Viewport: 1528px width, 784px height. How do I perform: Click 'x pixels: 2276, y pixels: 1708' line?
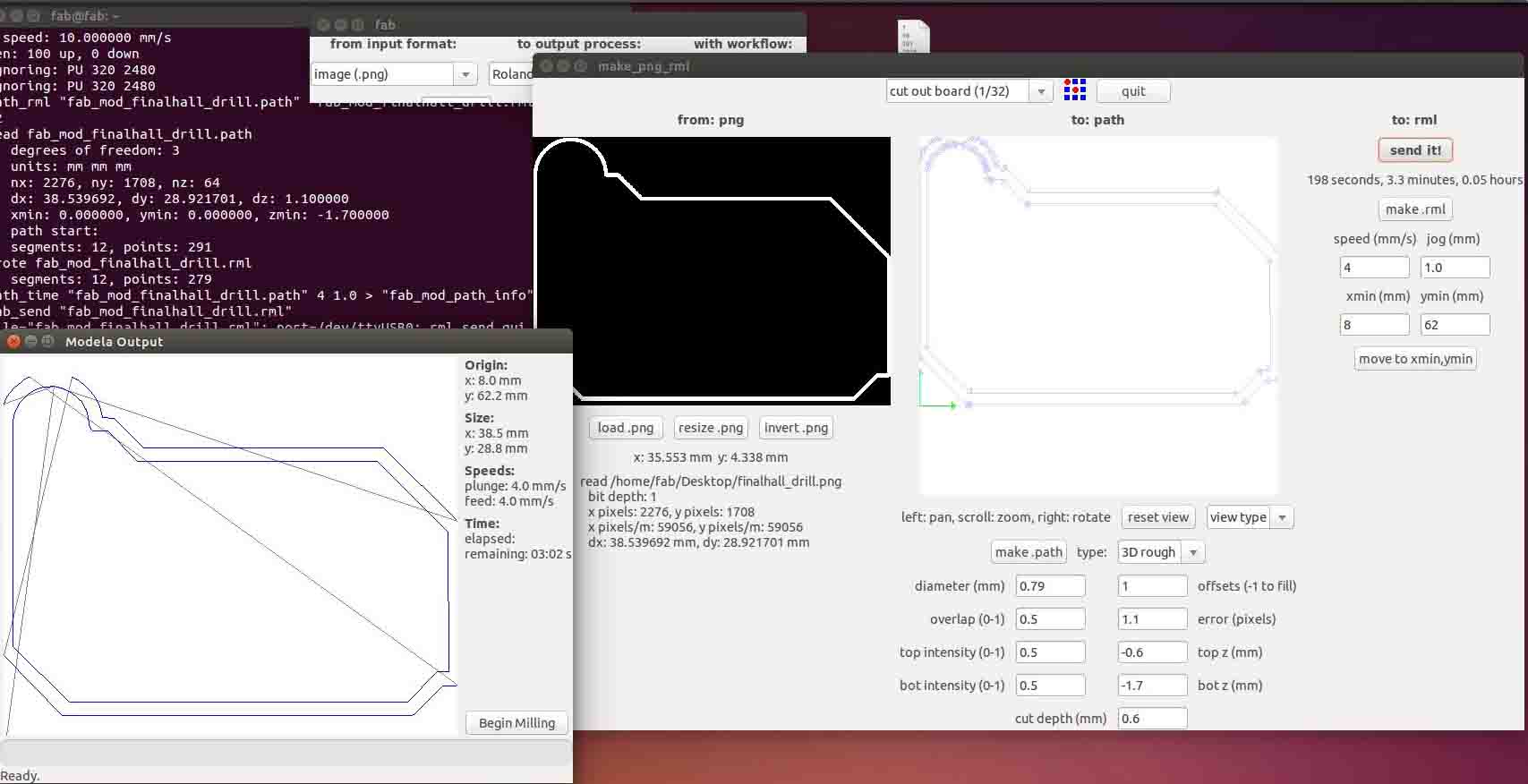(671, 512)
